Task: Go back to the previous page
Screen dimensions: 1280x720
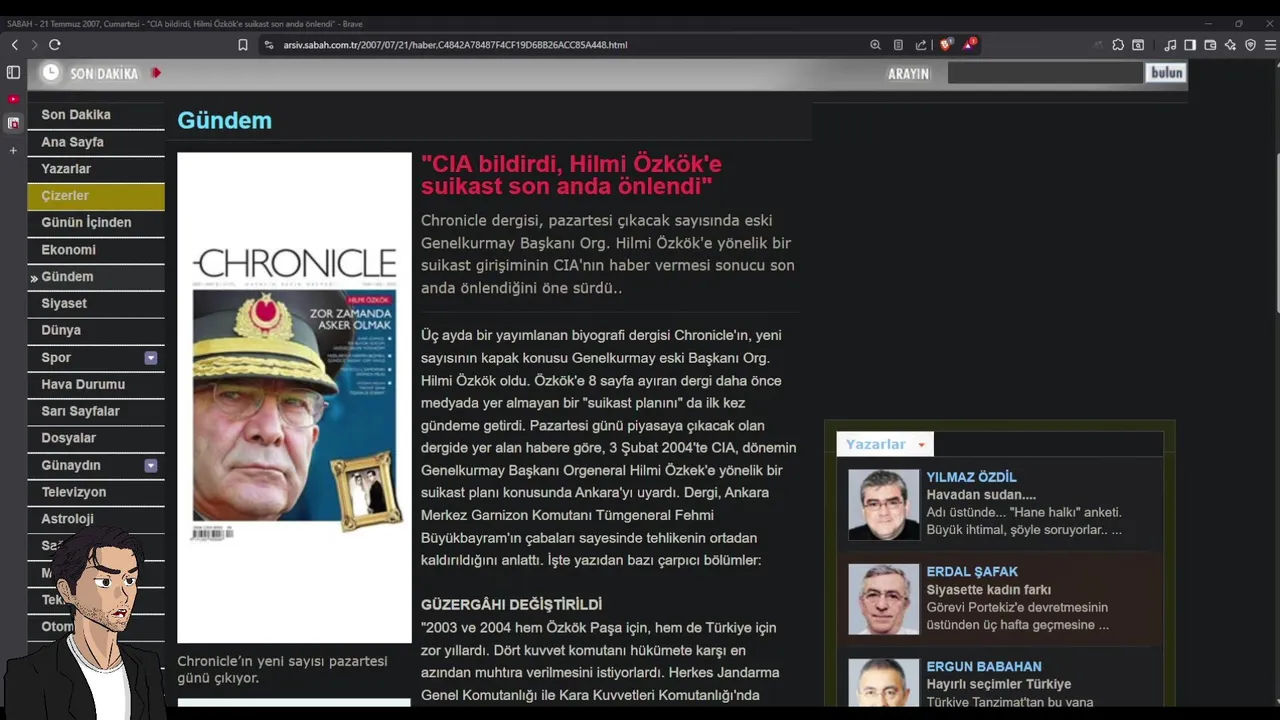Action: (14, 45)
